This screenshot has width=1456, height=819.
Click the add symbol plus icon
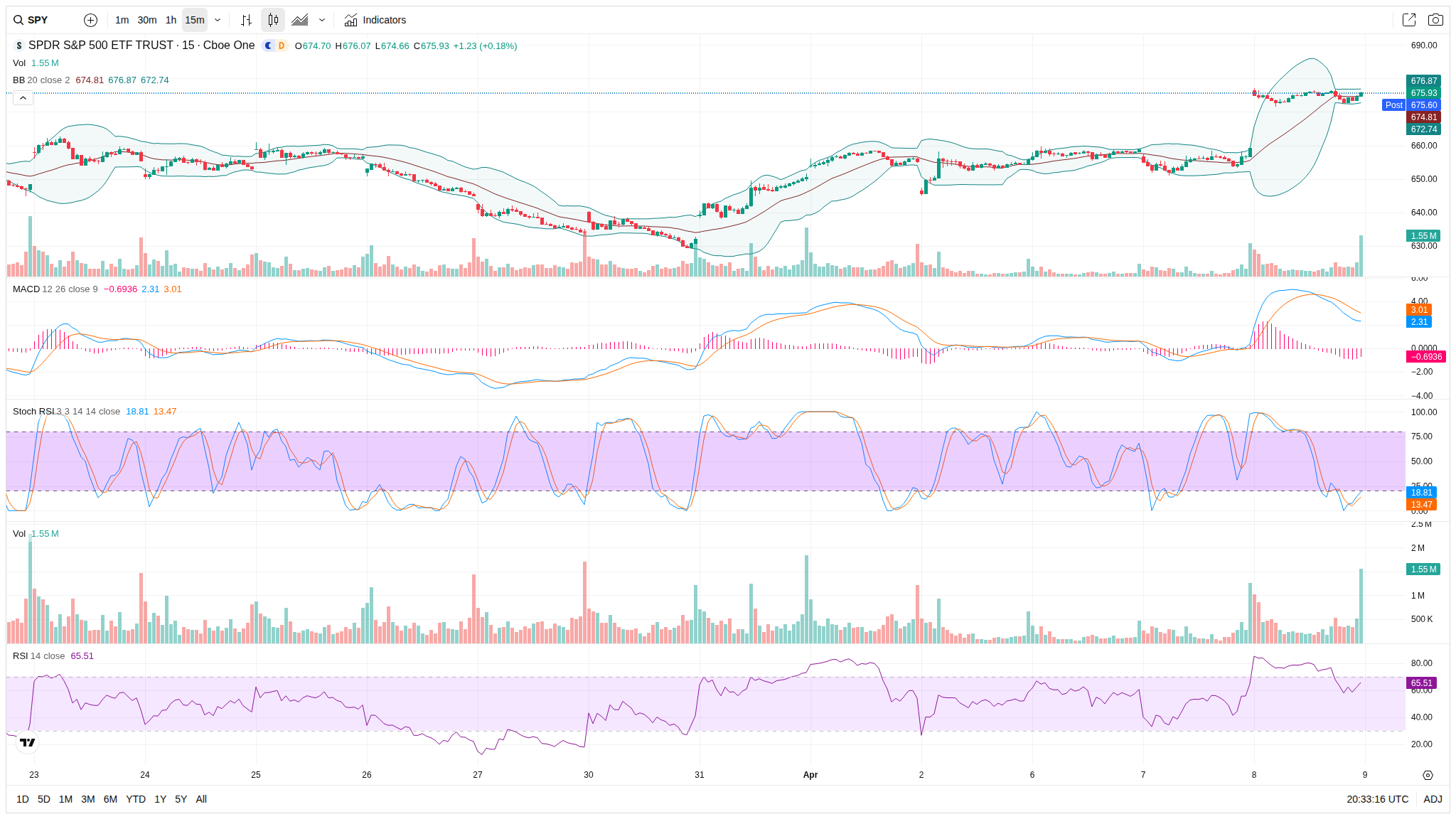click(90, 20)
